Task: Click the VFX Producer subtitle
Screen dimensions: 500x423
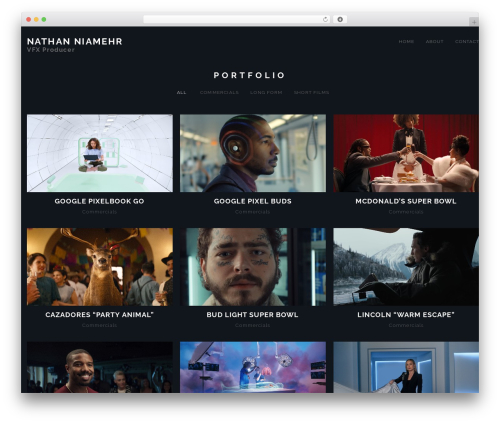Action: coord(51,50)
